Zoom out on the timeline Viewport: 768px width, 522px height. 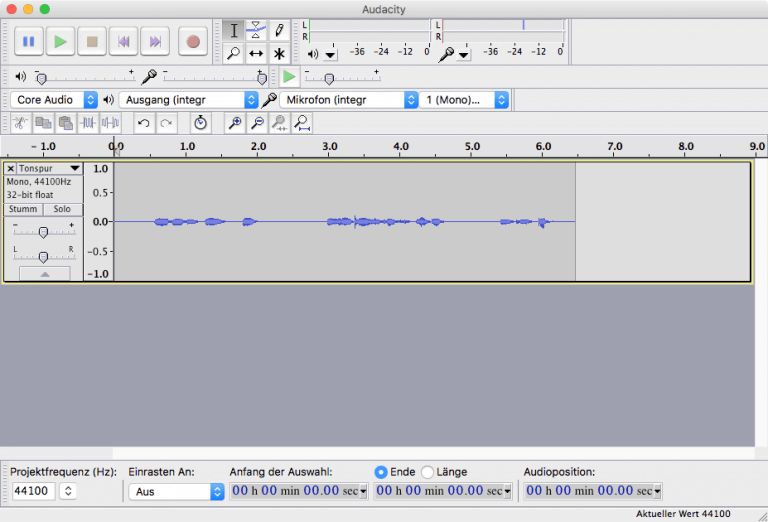258,123
